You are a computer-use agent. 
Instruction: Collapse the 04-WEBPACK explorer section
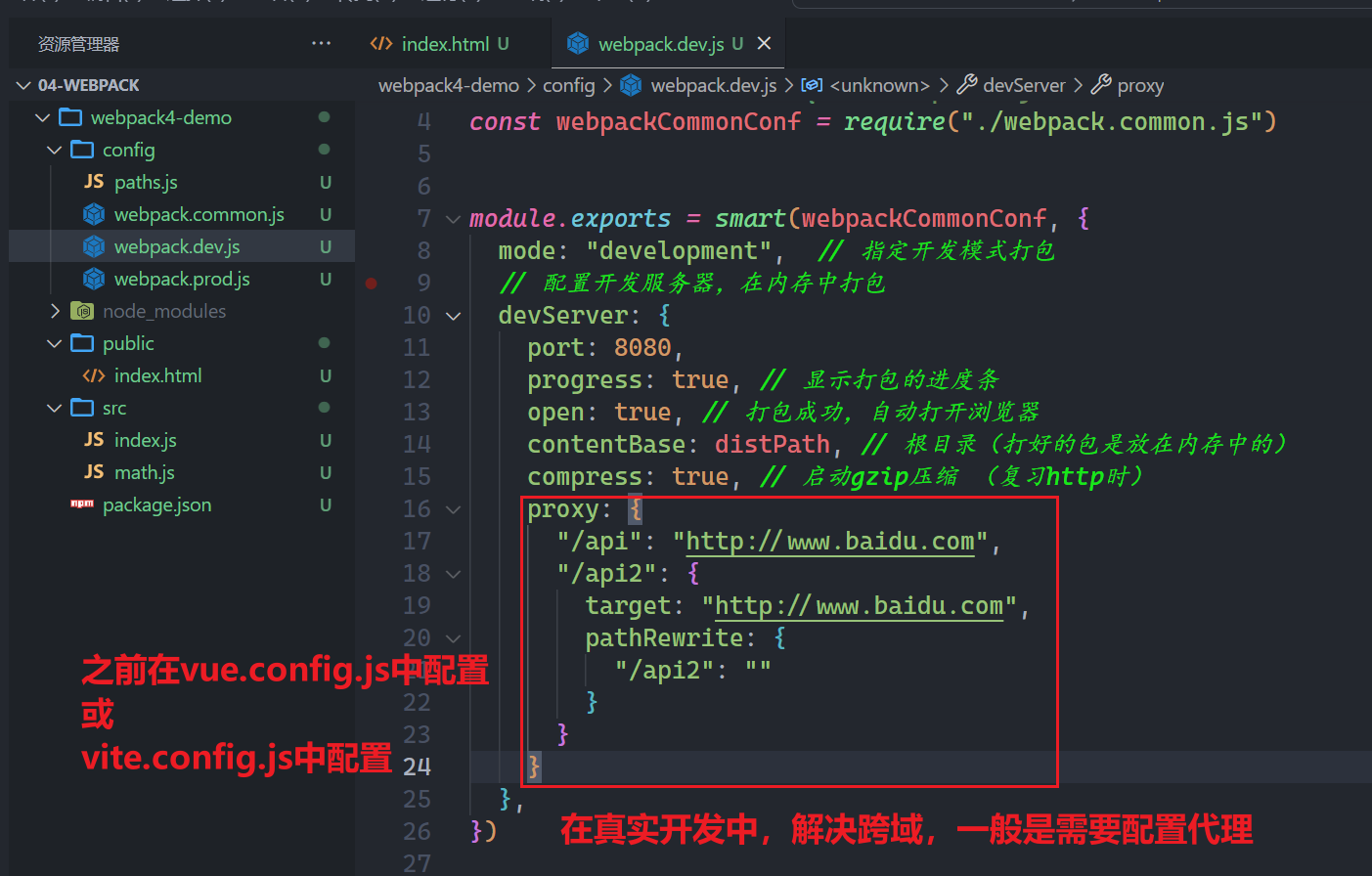coord(24,85)
